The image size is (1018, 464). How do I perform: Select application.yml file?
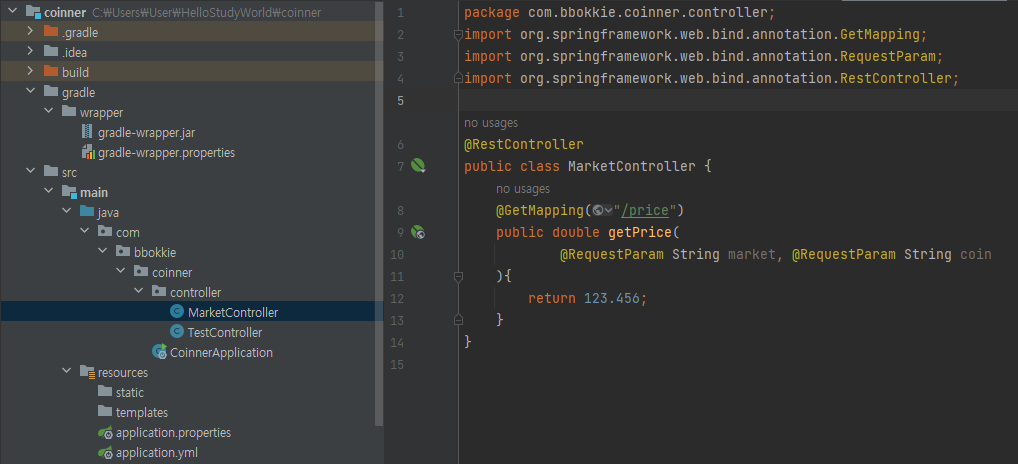[156, 452]
